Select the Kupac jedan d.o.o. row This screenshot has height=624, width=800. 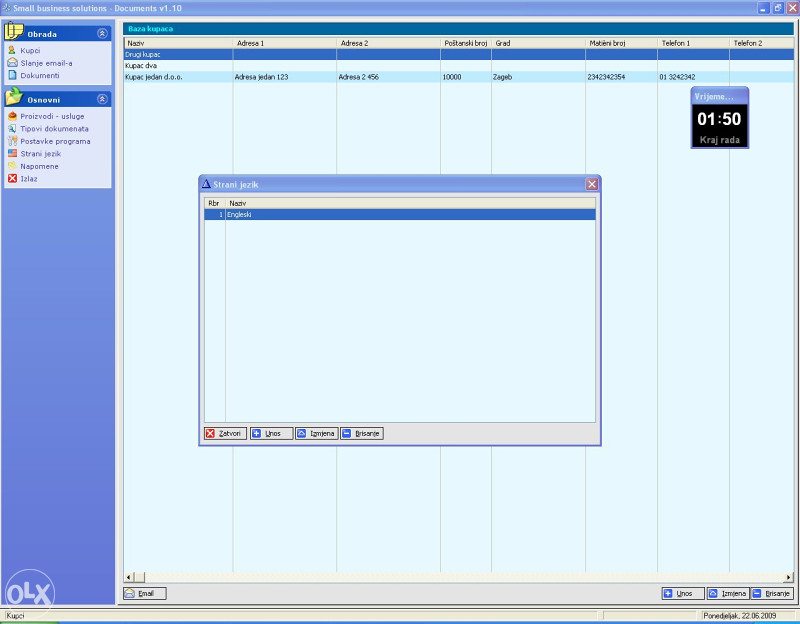[458, 77]
